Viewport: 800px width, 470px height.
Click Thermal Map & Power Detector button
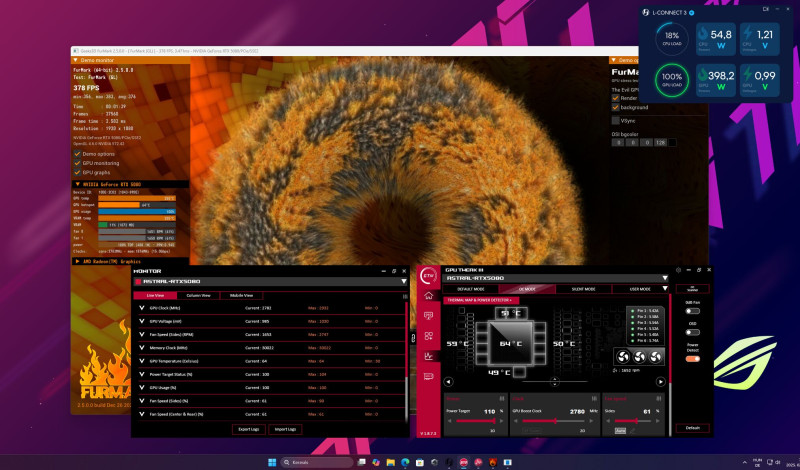pos(481,301)
